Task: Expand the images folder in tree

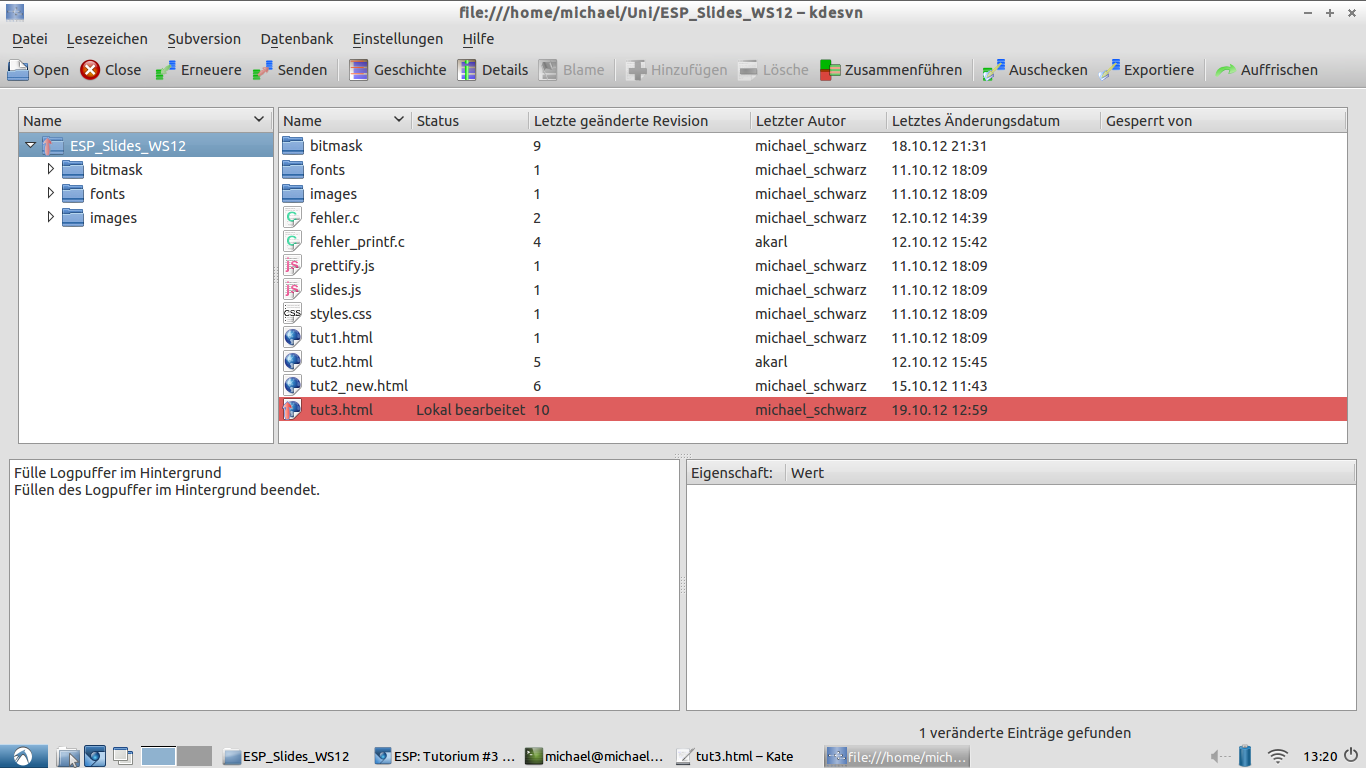Action: 50,217
